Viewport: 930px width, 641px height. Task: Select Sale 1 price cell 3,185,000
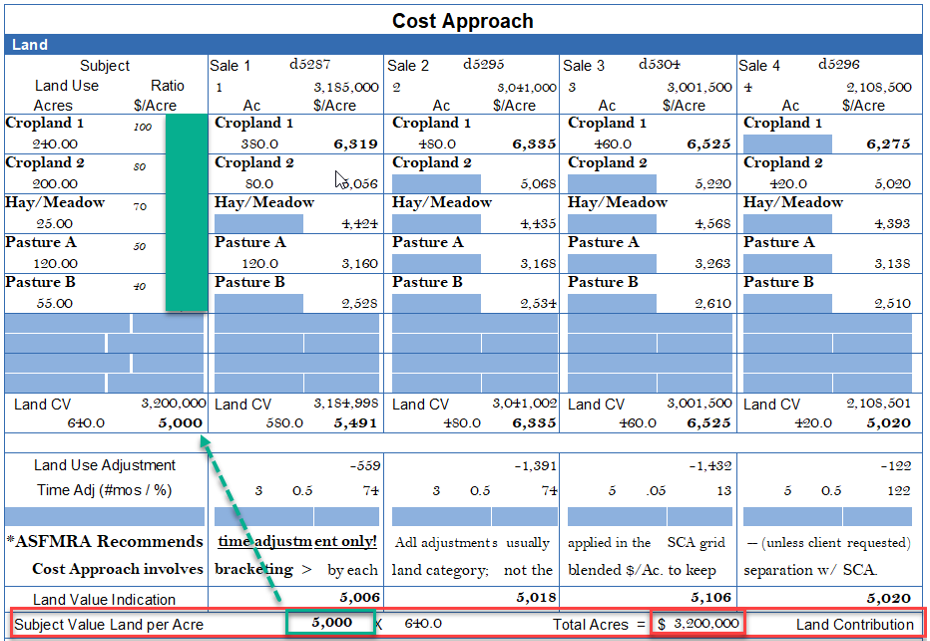click(345, 87)
